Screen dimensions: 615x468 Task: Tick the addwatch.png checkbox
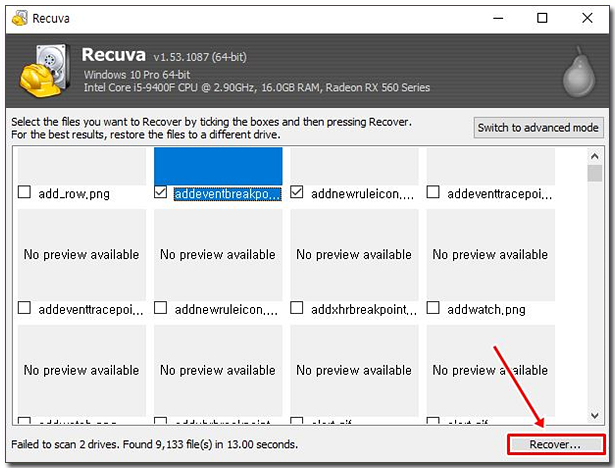click(433, 308)
